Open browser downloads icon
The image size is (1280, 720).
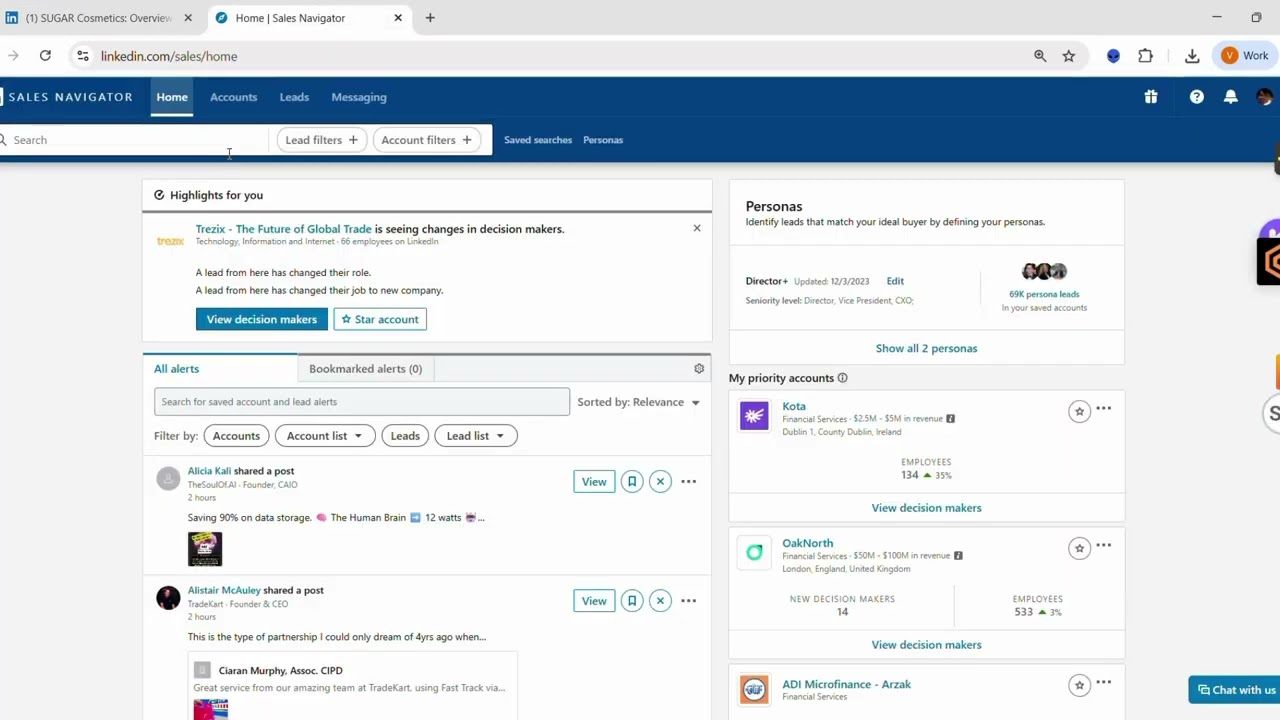[1192, 56]
